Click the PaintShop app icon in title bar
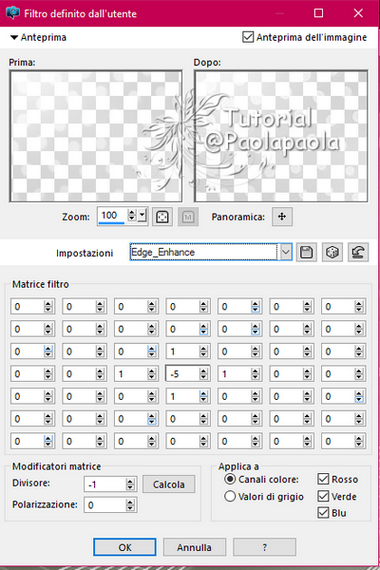 [12, 13]
